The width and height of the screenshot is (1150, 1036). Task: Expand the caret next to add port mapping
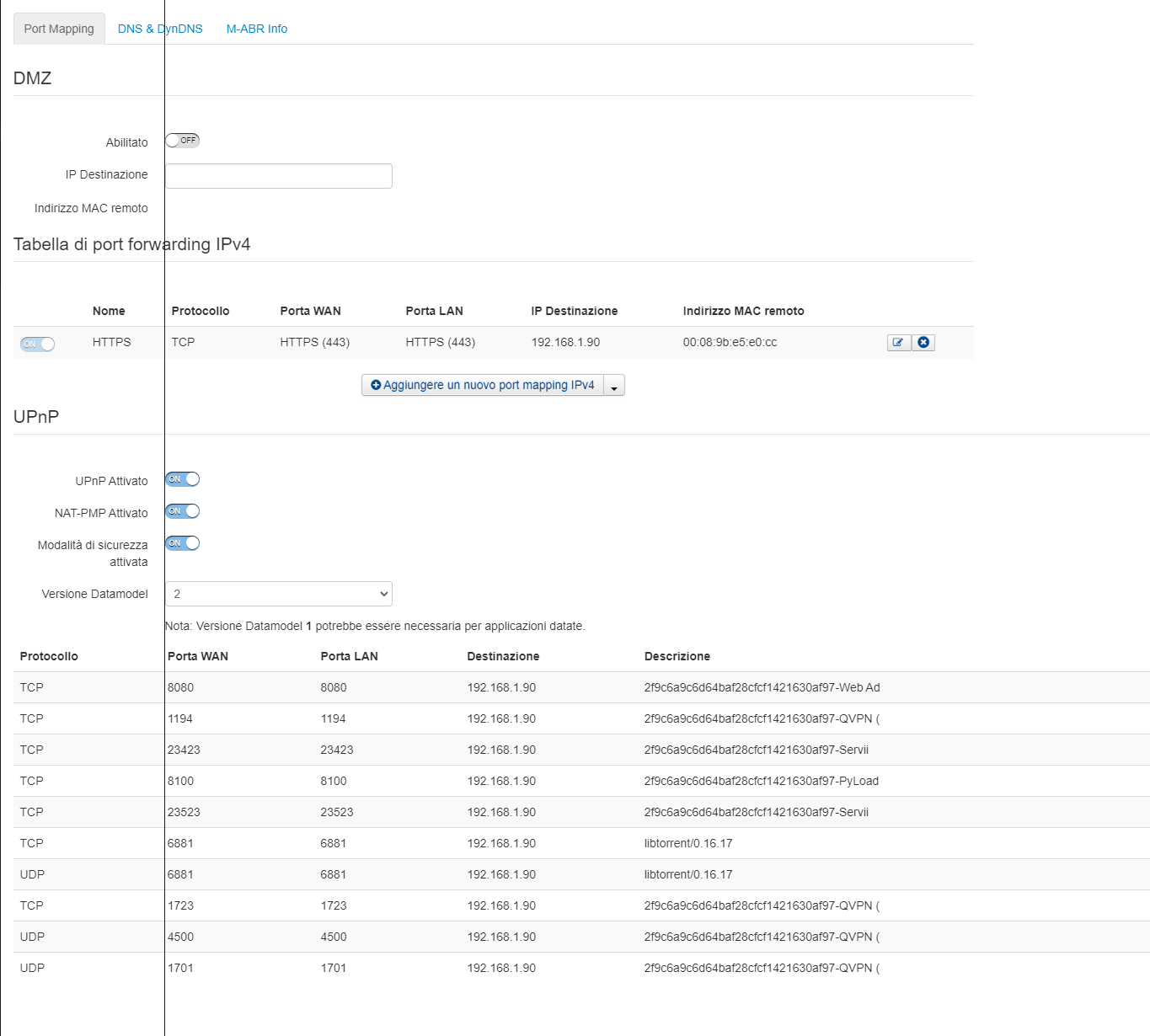click(614, 386)
